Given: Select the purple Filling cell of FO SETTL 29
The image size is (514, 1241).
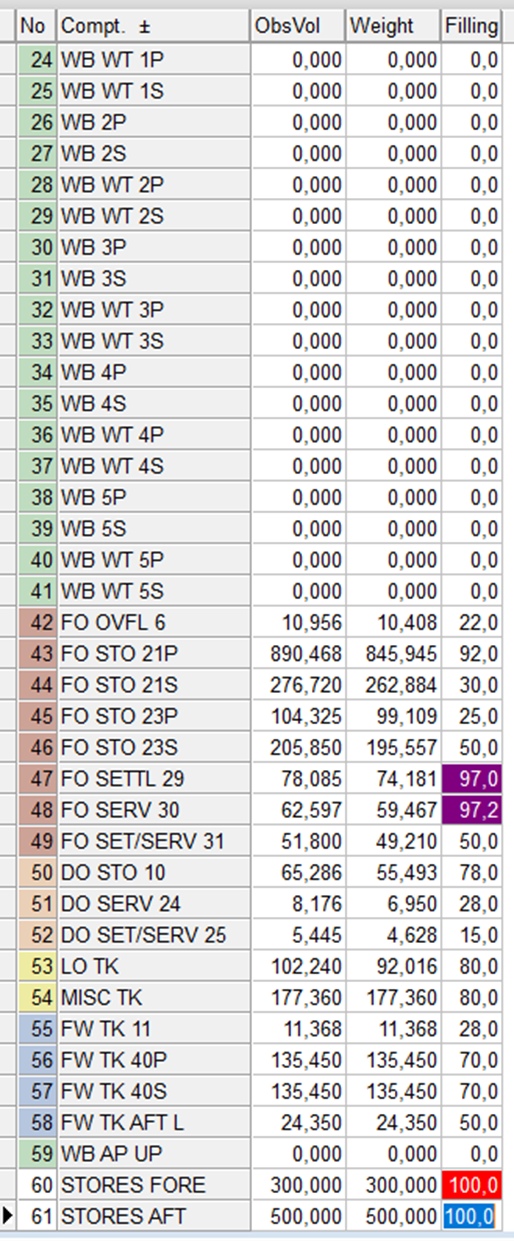Looking at the screenshot, I should pyautogui.click(x=471, y=779).
